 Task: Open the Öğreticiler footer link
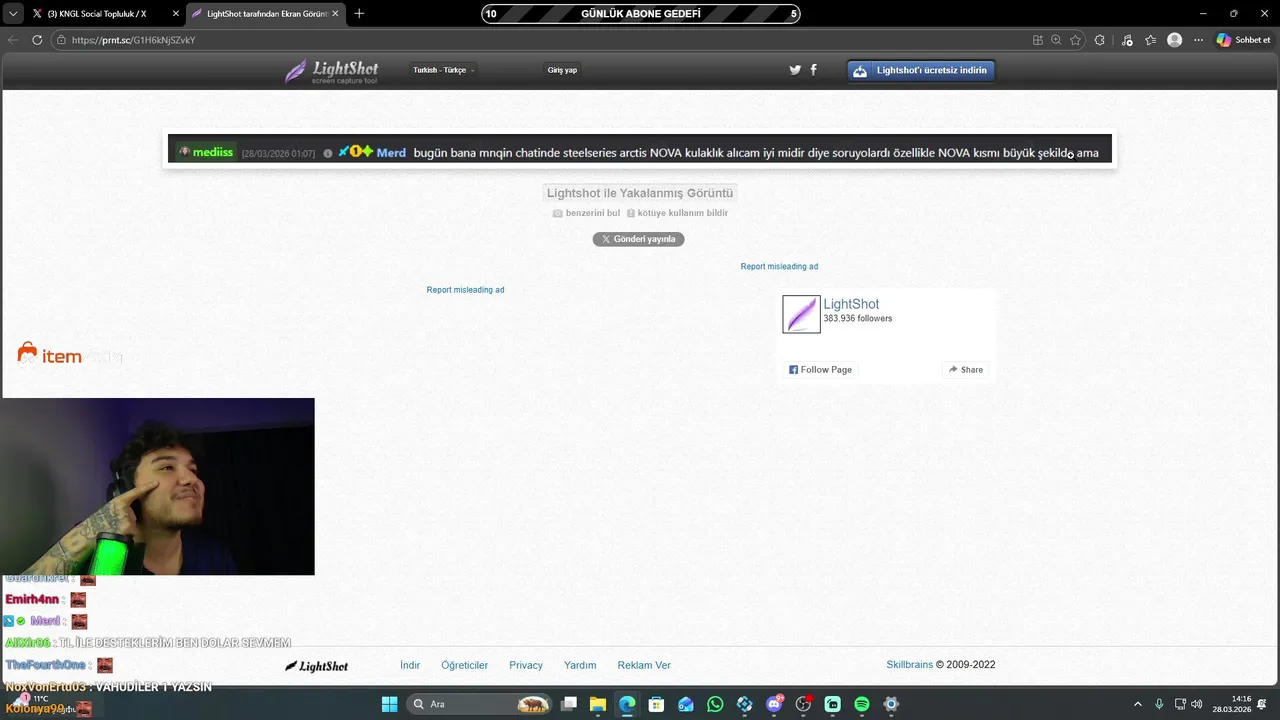coord(465,665)
